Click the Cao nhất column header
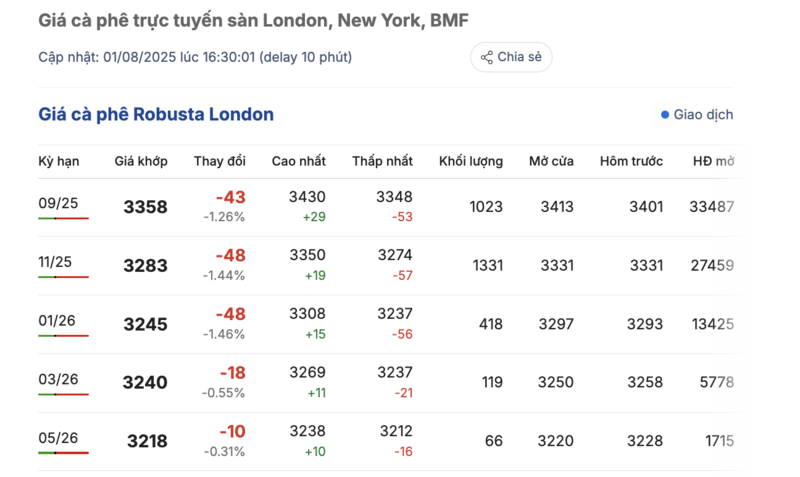800x477 pixels. 298,161
